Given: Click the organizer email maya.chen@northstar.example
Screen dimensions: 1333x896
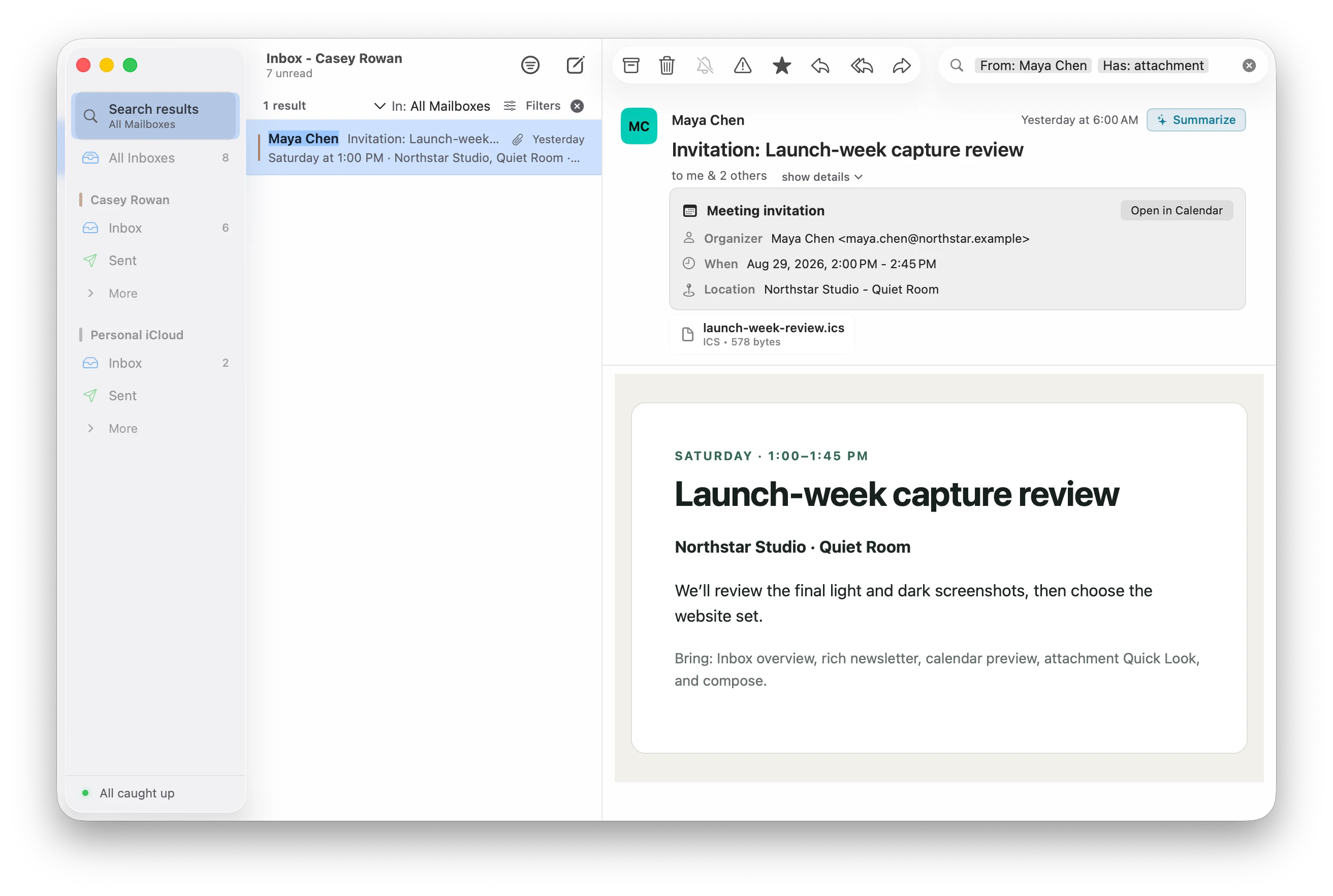Looking at the screenshot, I should (933, 238).
